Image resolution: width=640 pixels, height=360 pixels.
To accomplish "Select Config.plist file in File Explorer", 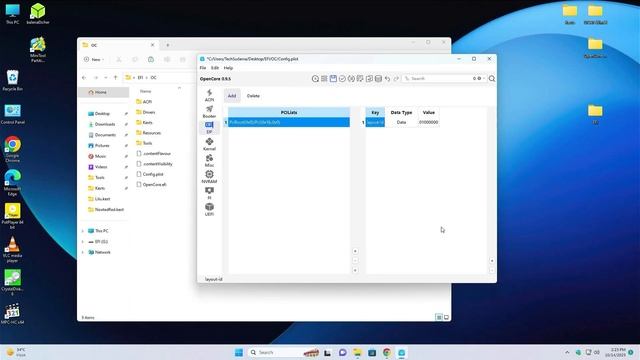I will (149, 174).
